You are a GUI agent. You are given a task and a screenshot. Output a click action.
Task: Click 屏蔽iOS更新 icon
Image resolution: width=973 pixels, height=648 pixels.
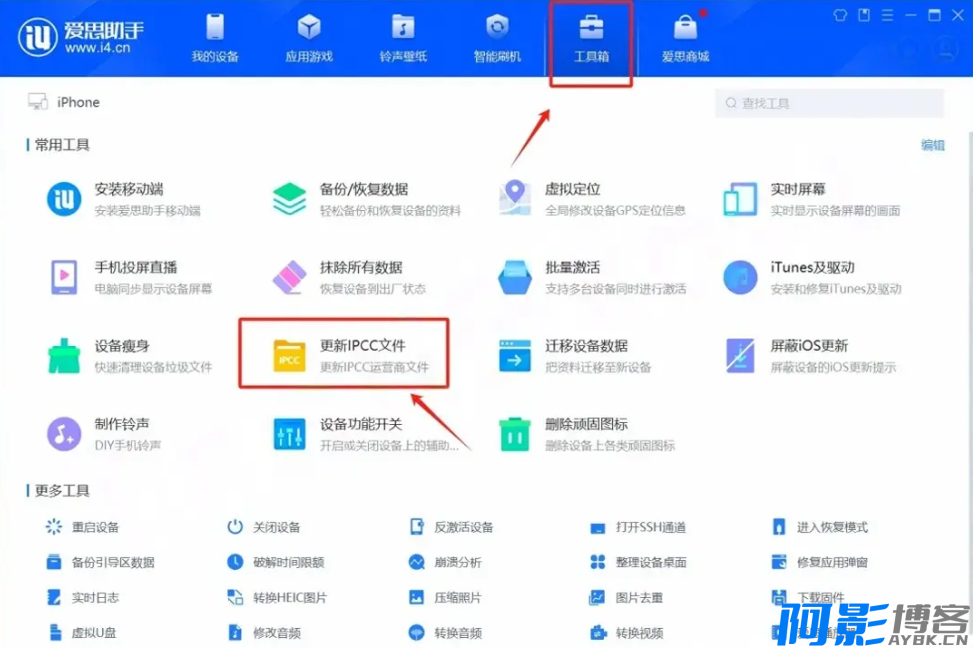coord(740,356)
